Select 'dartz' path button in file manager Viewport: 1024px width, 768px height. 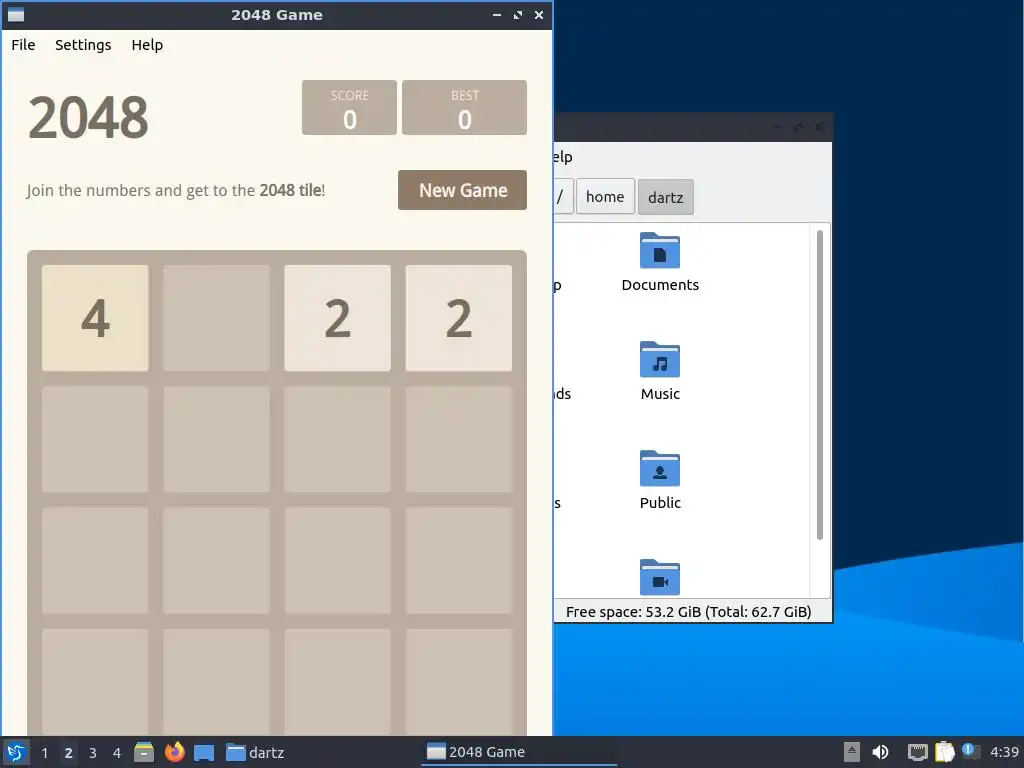tap(665, 197)
